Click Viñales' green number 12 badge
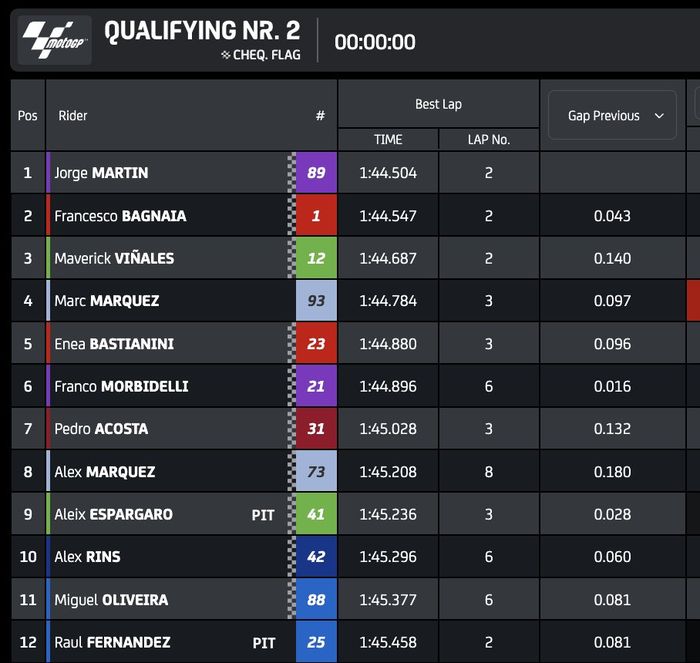 tap(316, 258)
